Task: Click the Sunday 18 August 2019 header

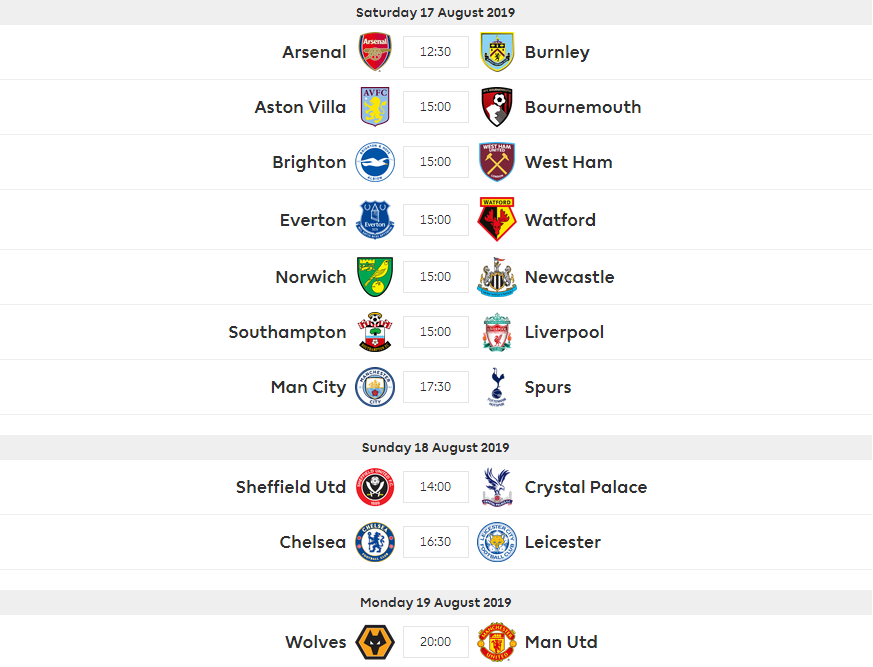Action: coord(436,447)
